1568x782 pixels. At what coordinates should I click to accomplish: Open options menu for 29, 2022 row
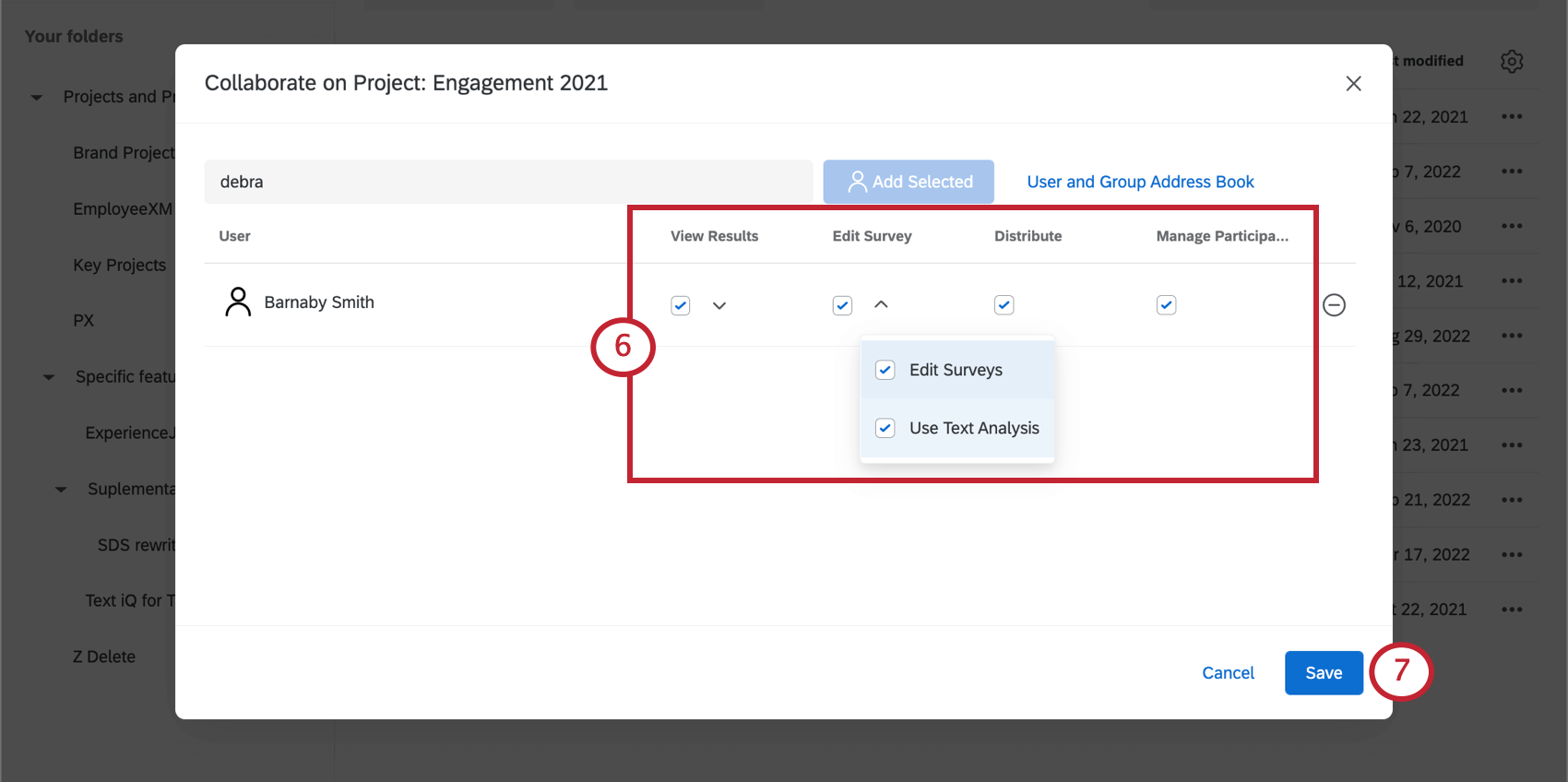[1512, 336]
